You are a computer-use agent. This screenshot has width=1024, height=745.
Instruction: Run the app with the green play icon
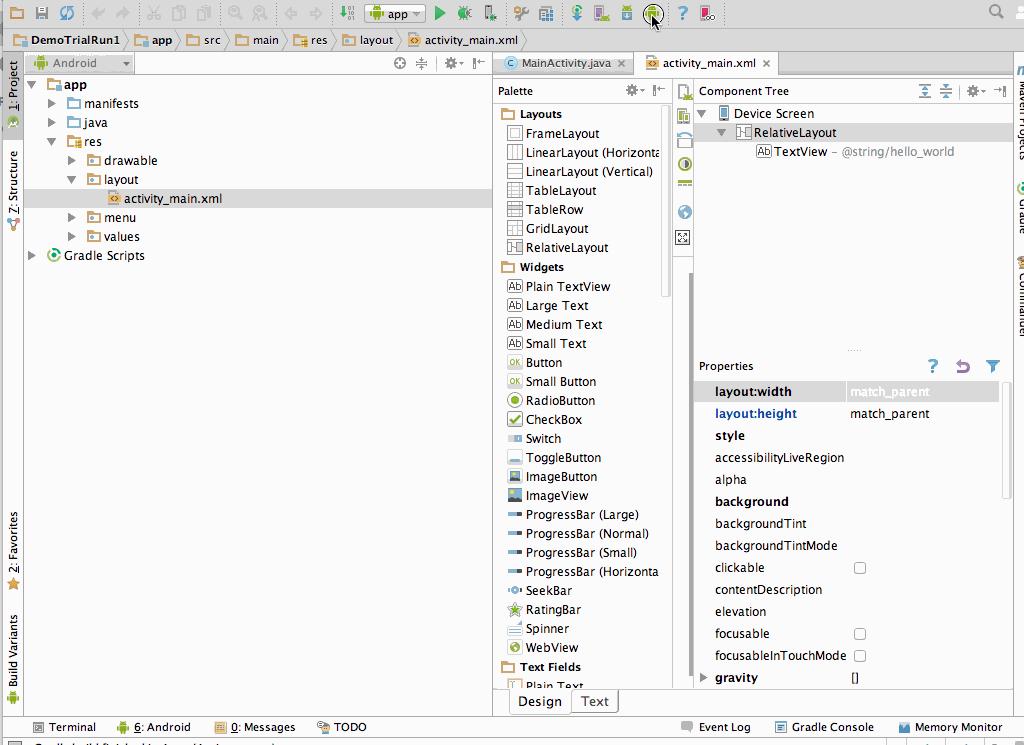click(440, 12)
